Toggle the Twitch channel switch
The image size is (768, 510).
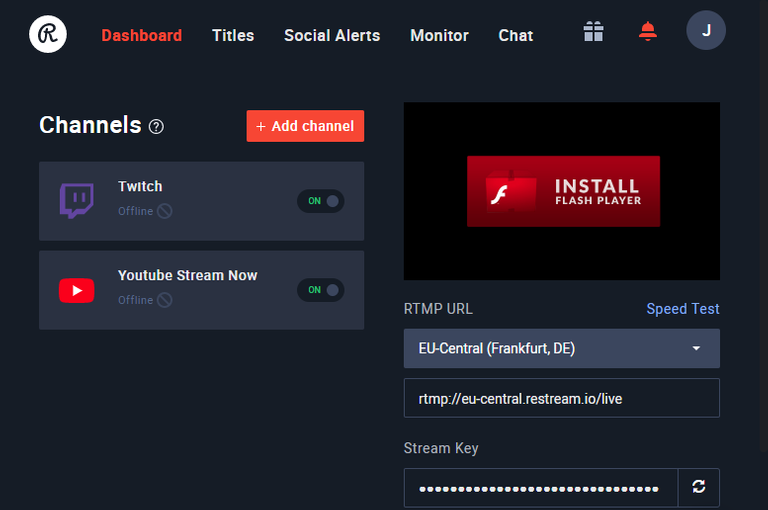pos(321,201)
